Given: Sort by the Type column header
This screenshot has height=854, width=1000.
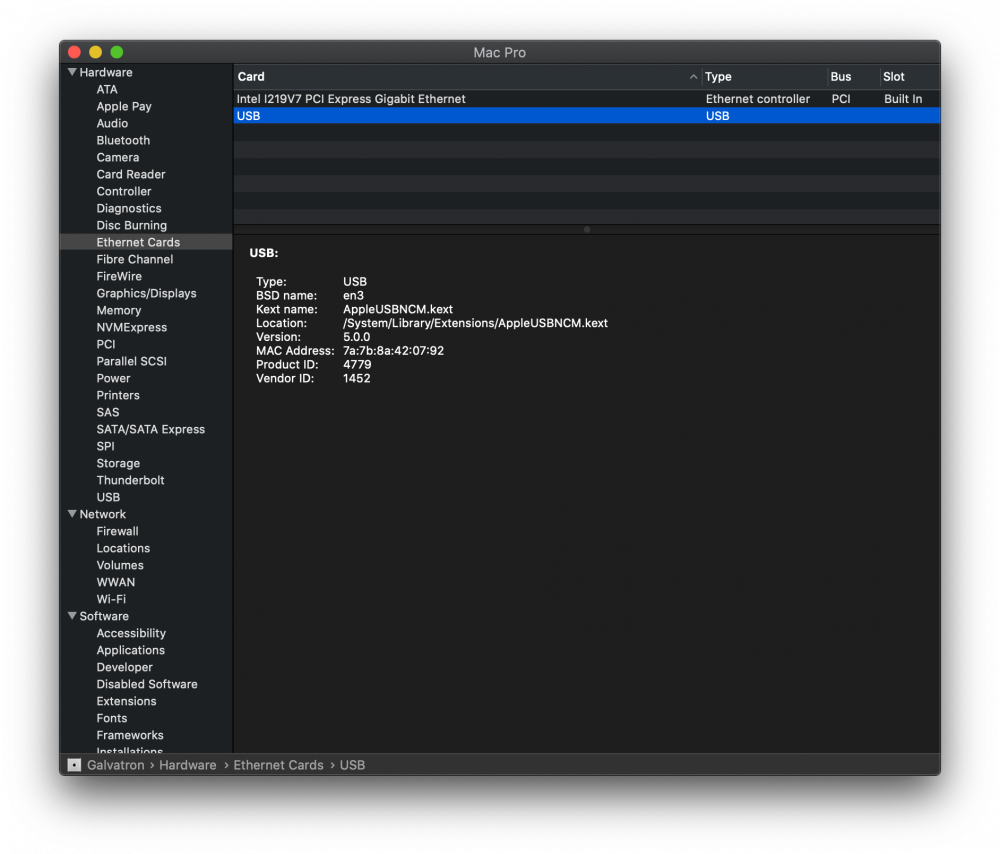Looking at the screenshot, I should 765,77.
